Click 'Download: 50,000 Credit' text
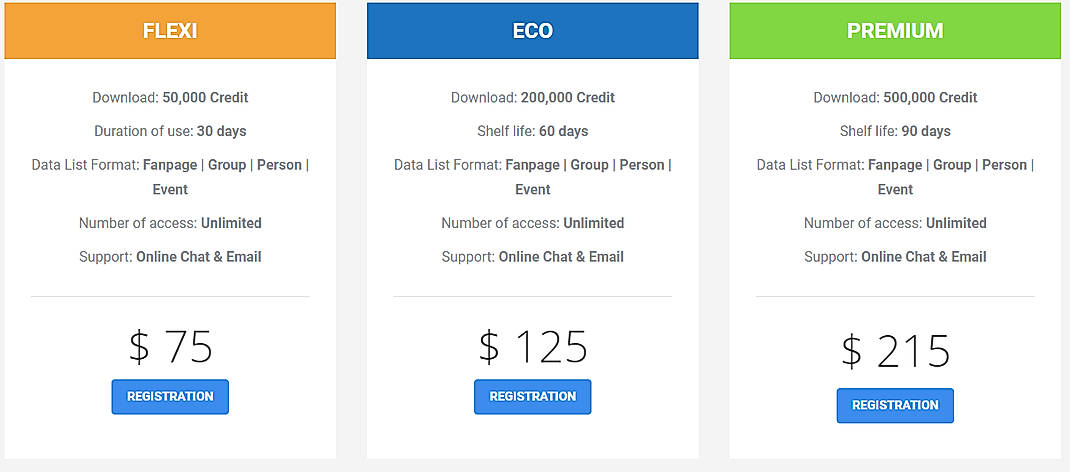1070x472 pixels. coord(170,98)
